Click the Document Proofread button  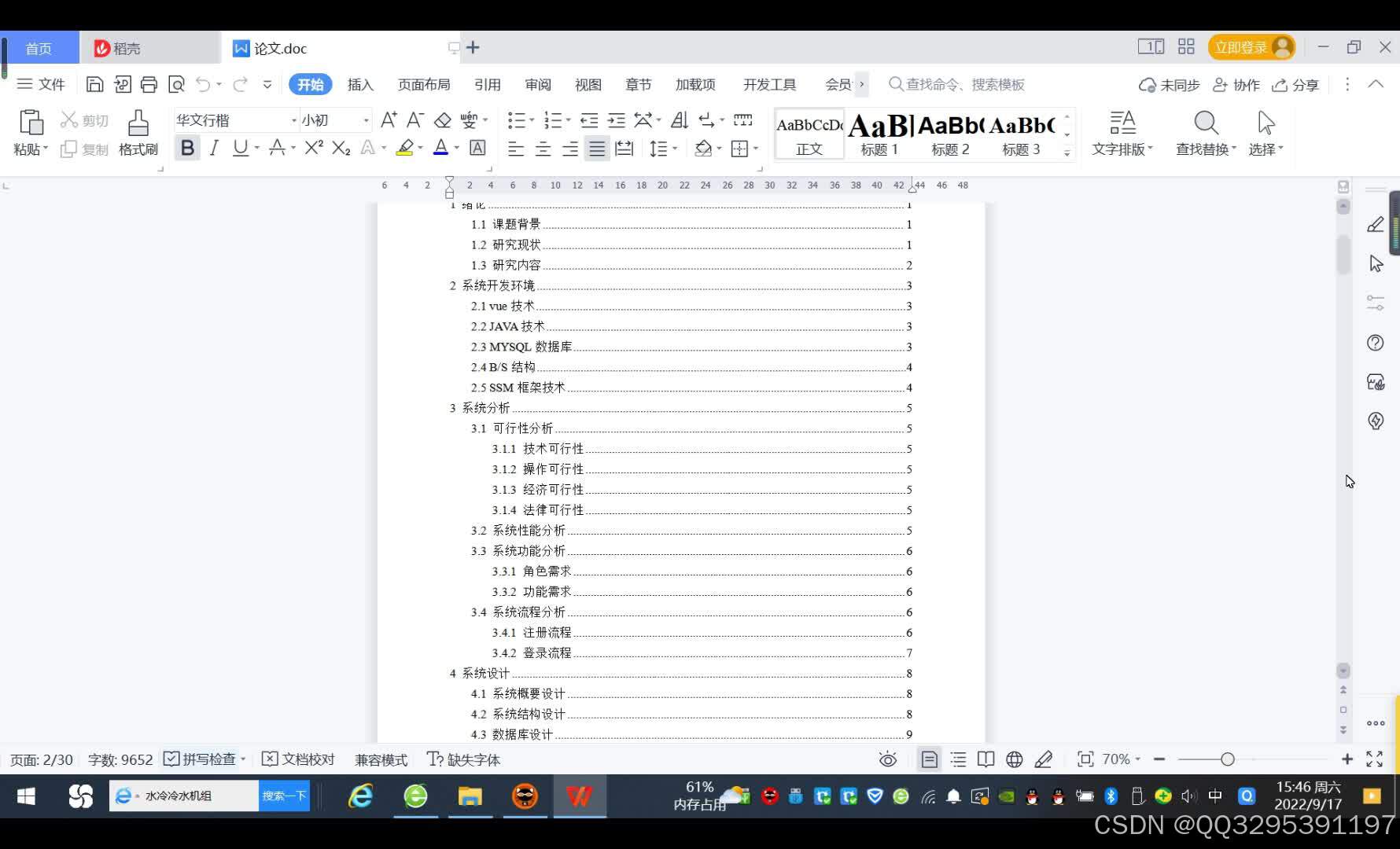coord(298,759)
